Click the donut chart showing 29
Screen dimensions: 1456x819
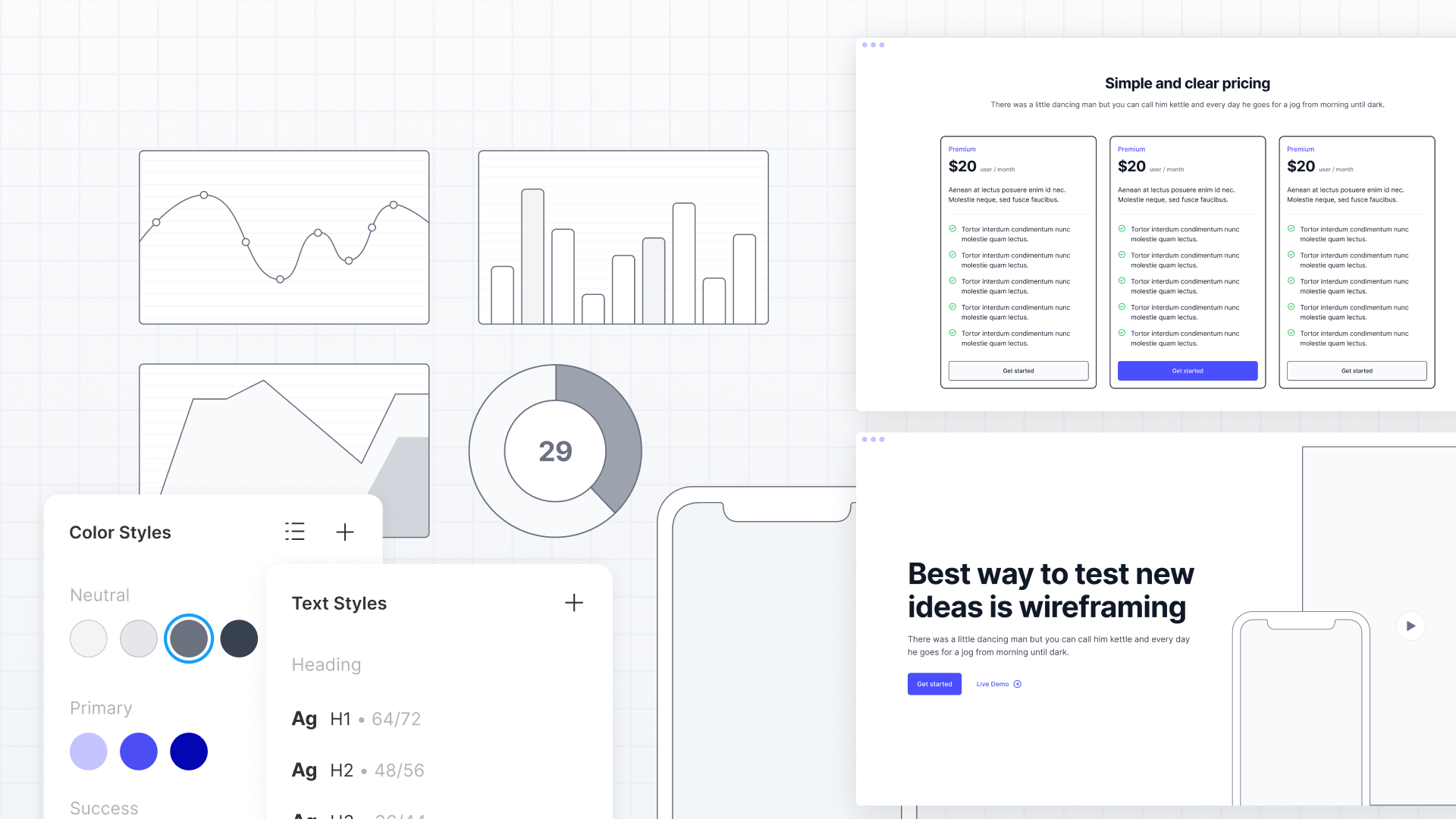tap(555, 451)
